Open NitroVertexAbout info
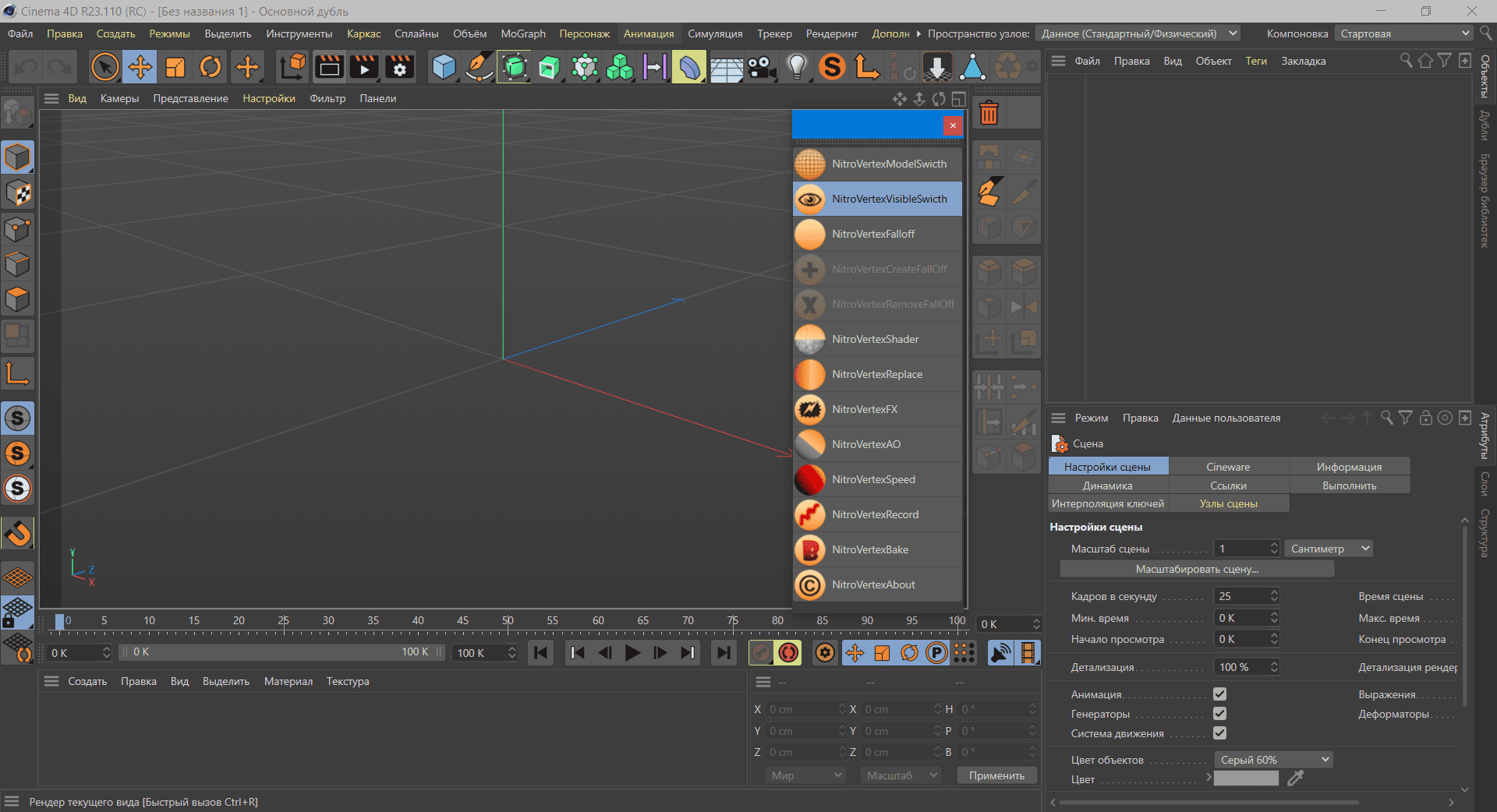This screenshot has width=1497, height=812. coord(878,584)
